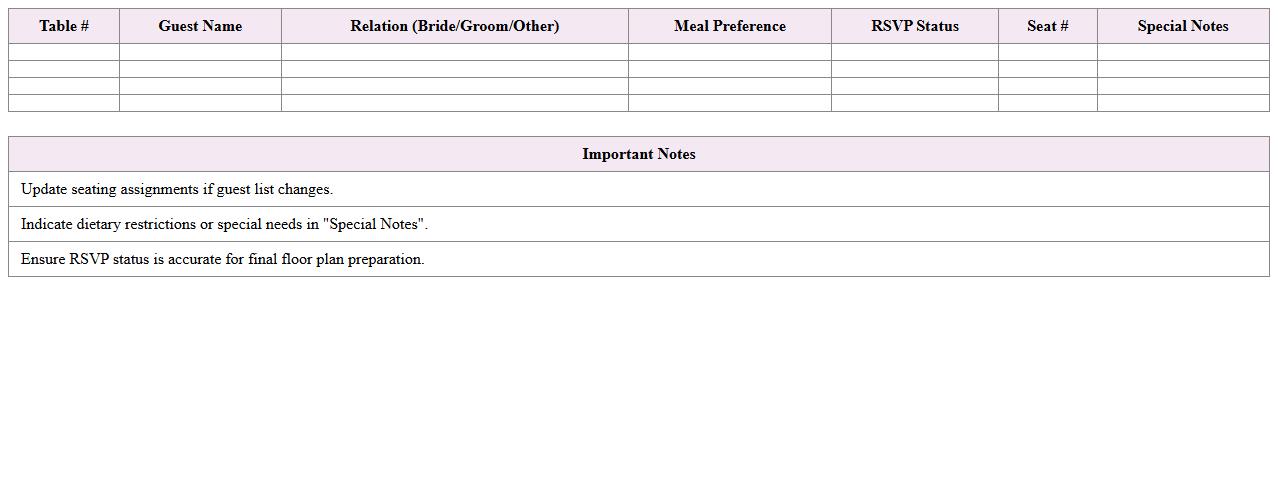Screen dimensions: 1278x501
Task: Click the first empty Meal Preference cell
Action: (x=729, y=52)
